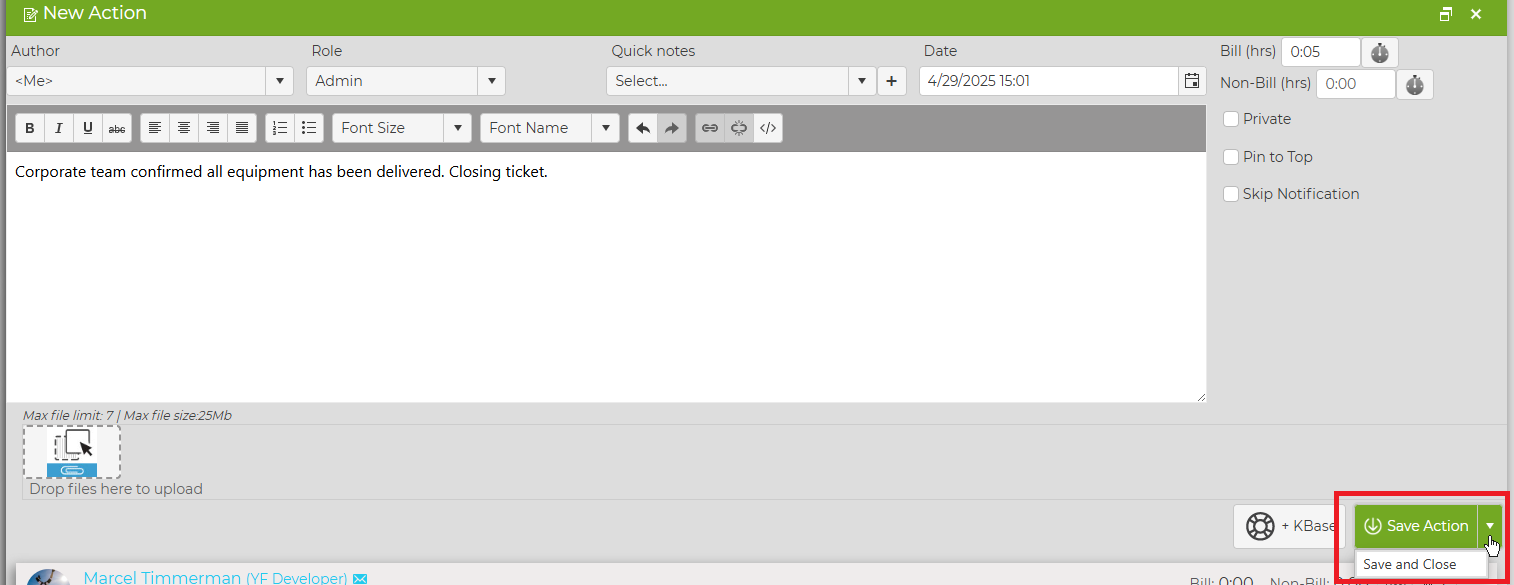The height and width of the screenshot is (585, 1514).
Task: Open the calendar date picker
Action: click(x=1191, y=81)
